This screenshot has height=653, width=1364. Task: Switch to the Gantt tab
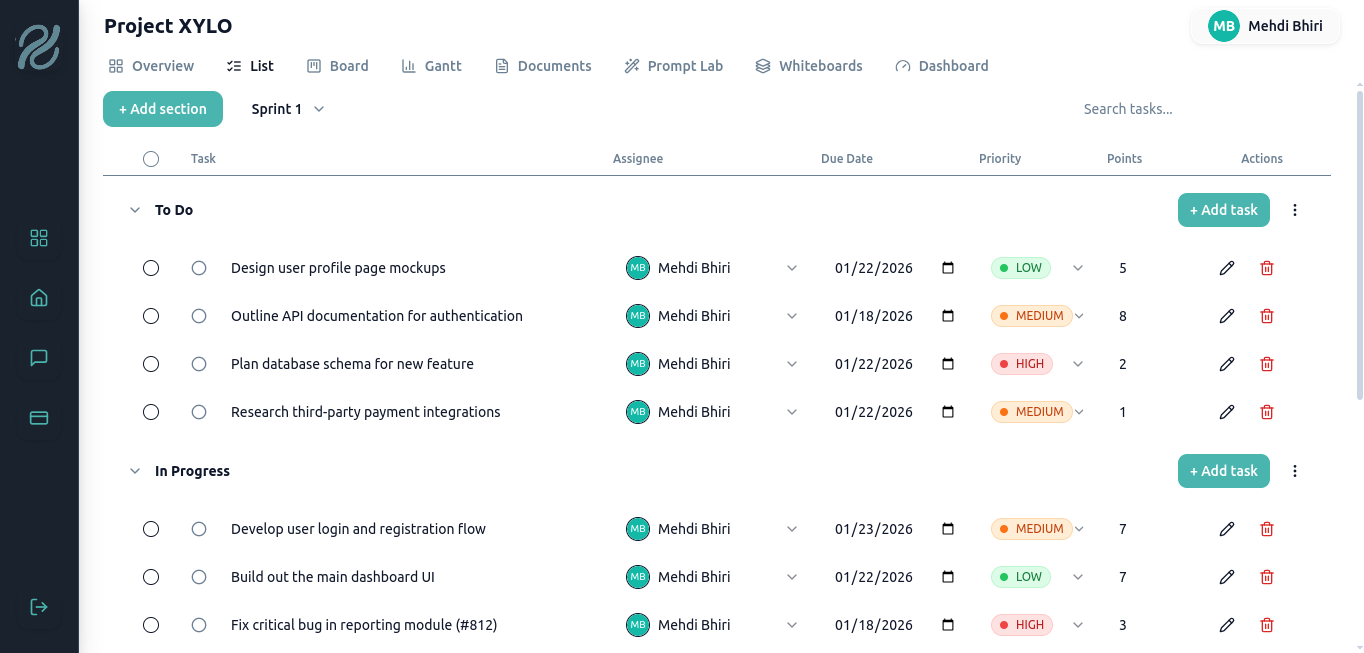[x=431, y=66]
